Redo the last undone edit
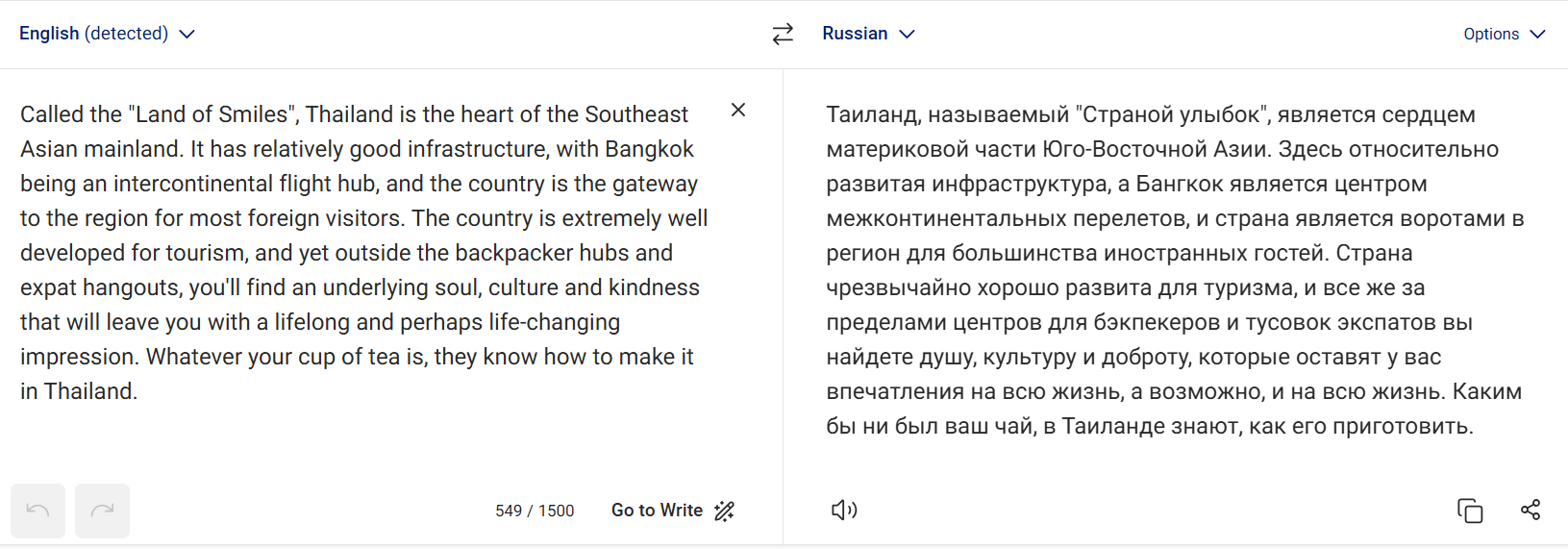 click(102, 511)
